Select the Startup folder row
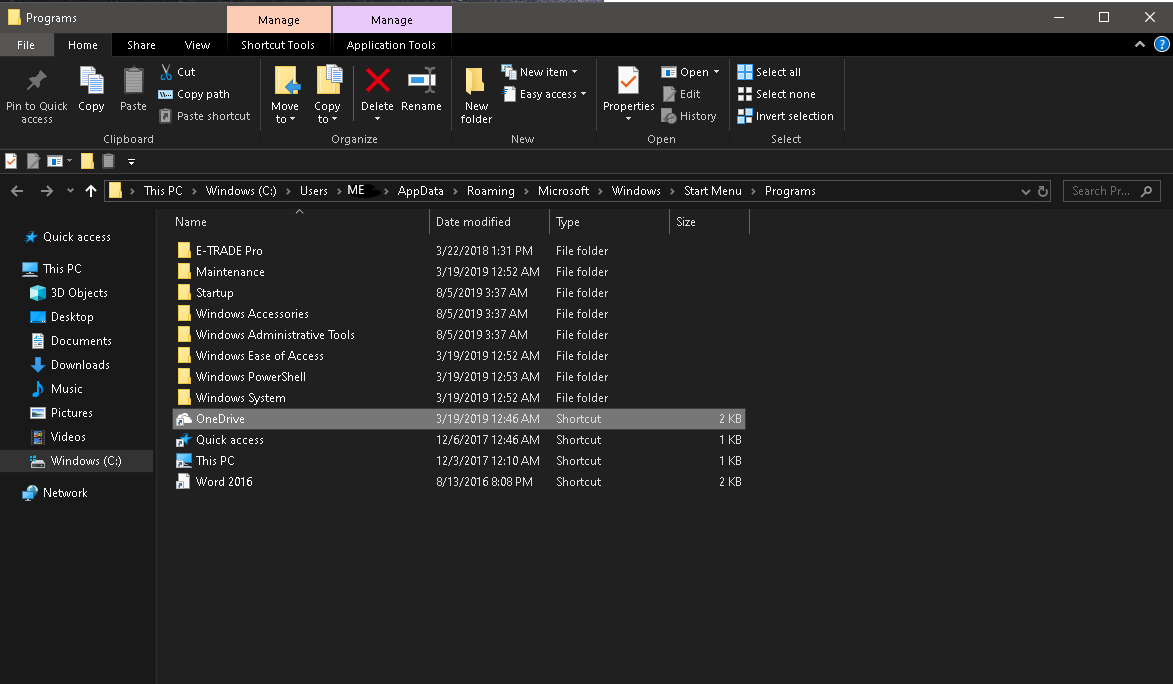The width and height of the screenshot is (1173, 684). pos(459,293)
